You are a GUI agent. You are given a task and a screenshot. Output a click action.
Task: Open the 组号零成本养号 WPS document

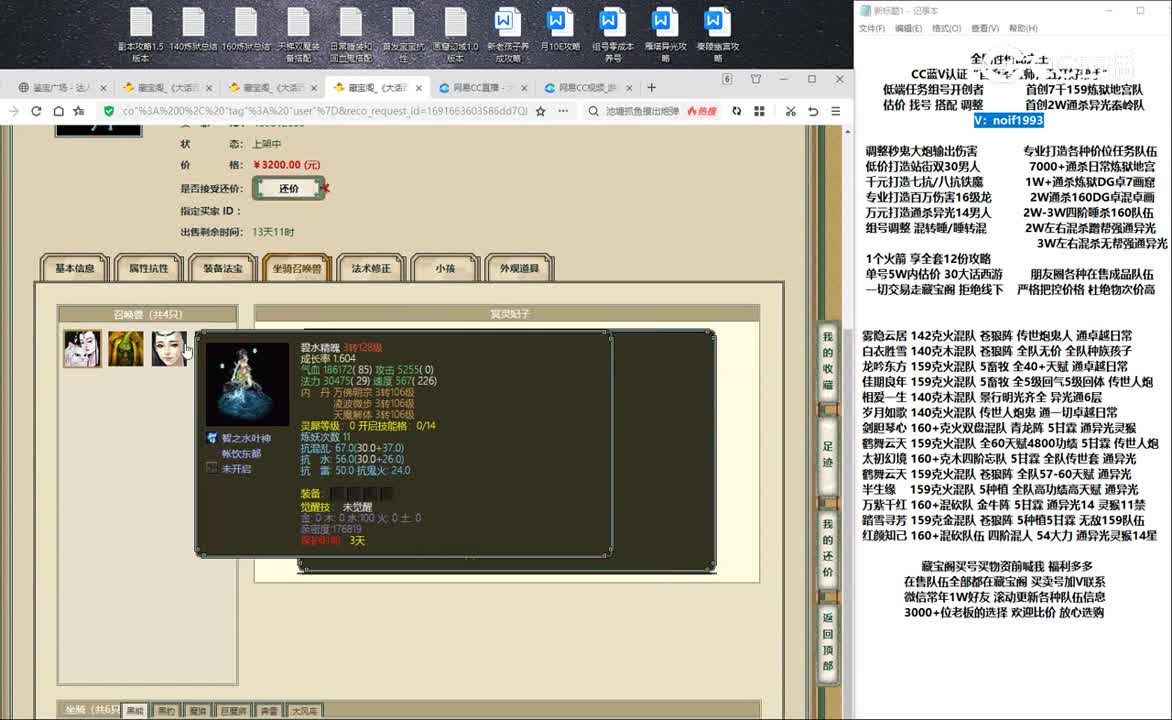612,34
